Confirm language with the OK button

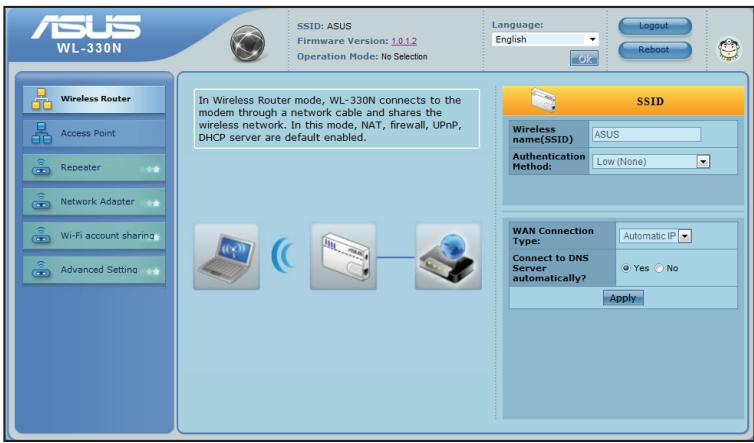(584, 59)
